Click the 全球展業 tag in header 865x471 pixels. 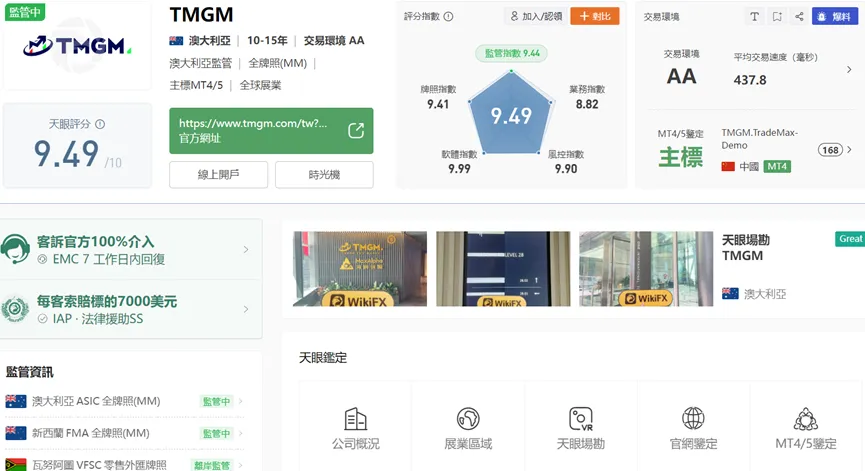pos(260,85)
